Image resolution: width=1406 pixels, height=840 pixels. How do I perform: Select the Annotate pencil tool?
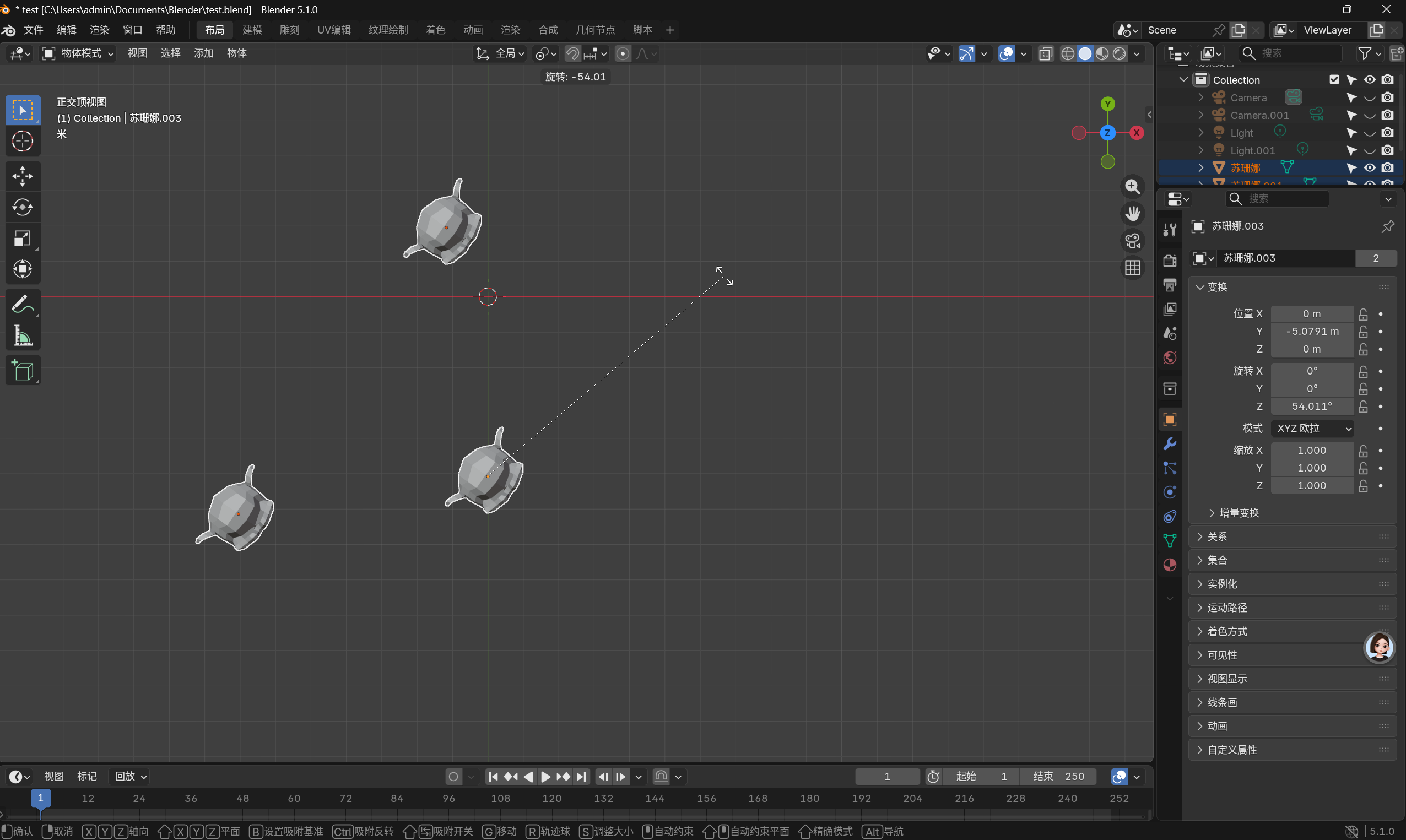23,305
